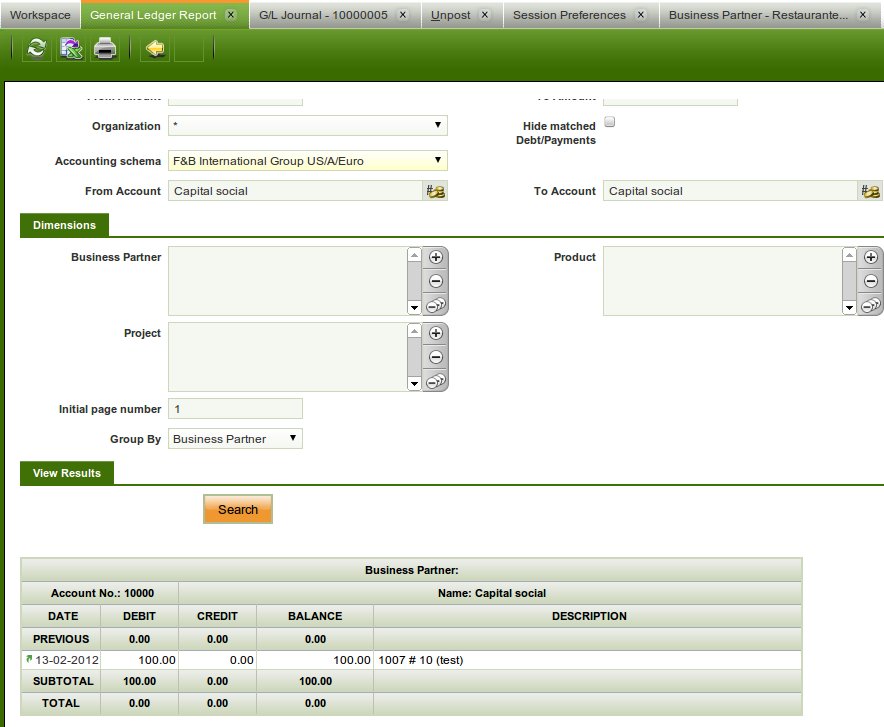Click the Initial page number field

[235, 409]
